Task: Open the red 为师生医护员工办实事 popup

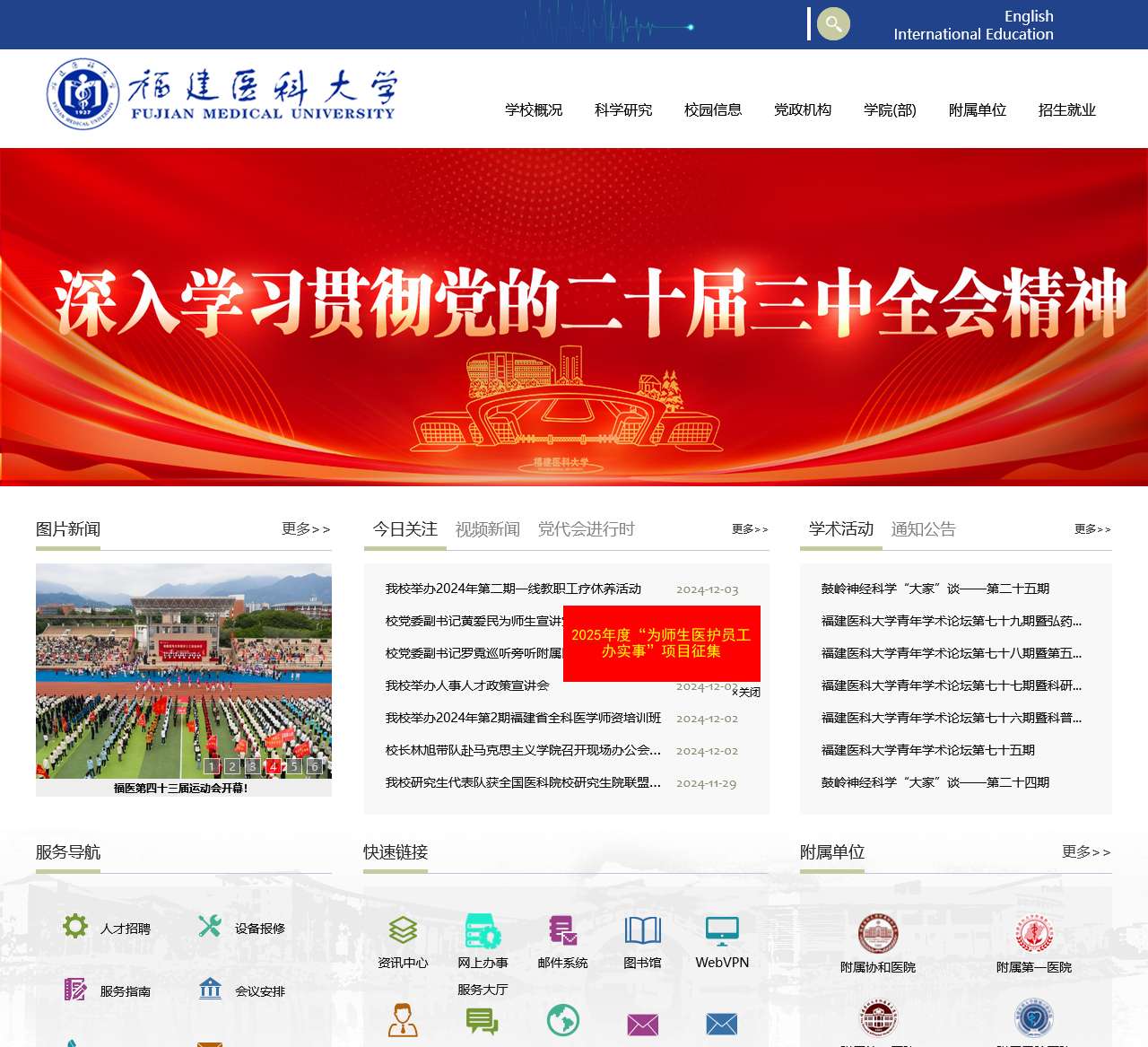Action: coord(662,643)
